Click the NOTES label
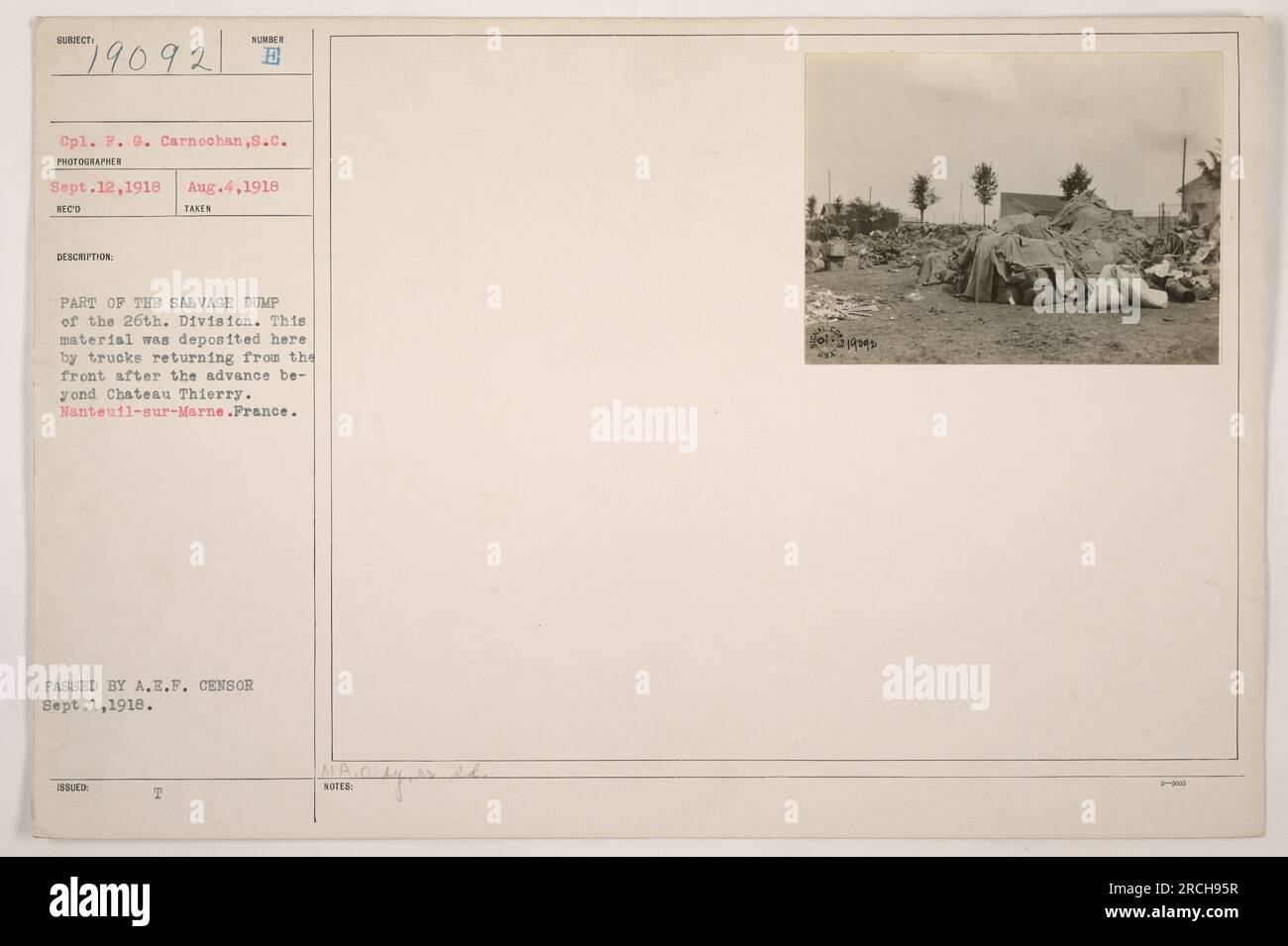1288x946 pixels. tap(338, 788)
